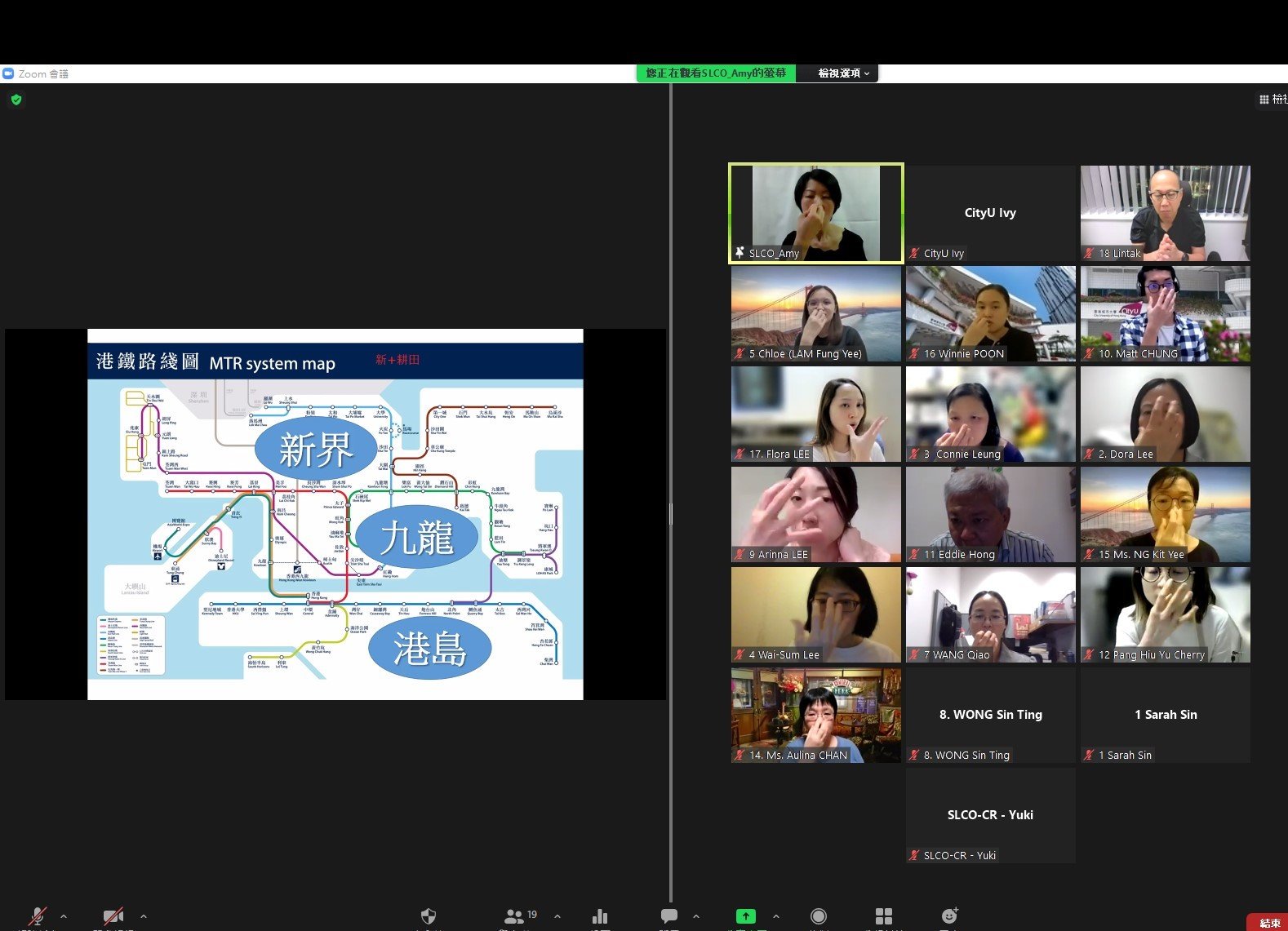Select the 15 Ms. NG Kit Yee tile
The image size is (1288, 931).
coord(1166,515)
